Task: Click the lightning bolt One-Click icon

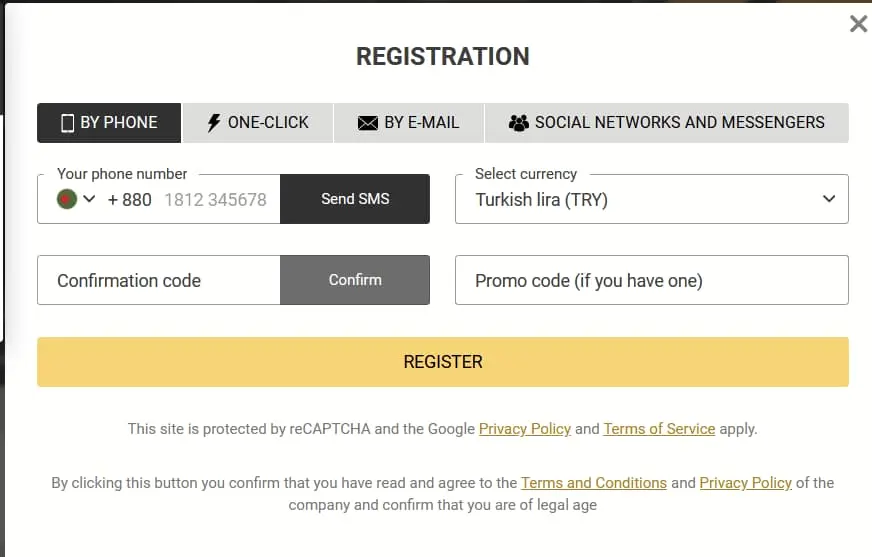Action: (214, 123)
